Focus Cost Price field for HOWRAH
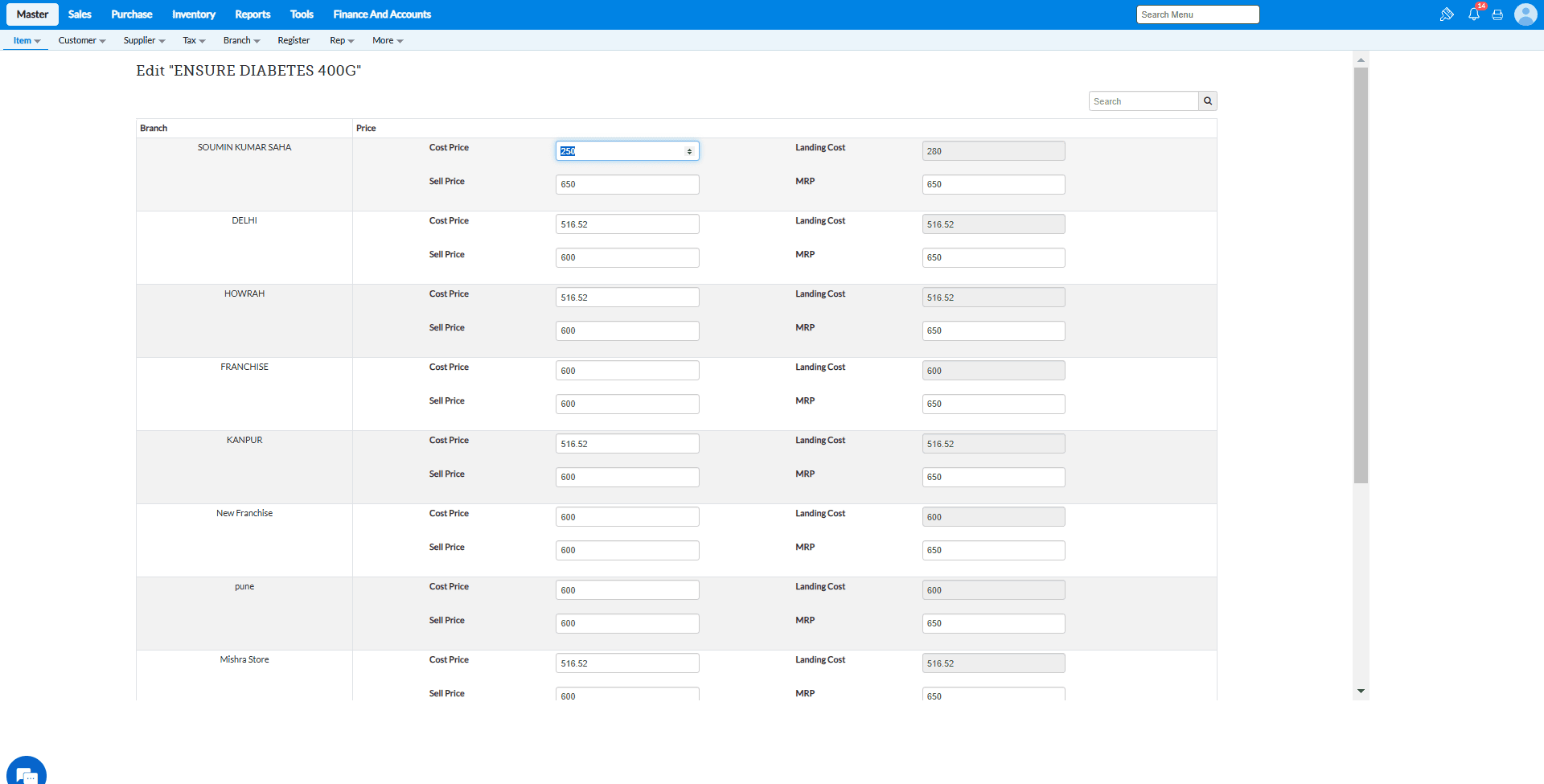The height and width of the screenshot is (784, 1544). pos(627,298)
